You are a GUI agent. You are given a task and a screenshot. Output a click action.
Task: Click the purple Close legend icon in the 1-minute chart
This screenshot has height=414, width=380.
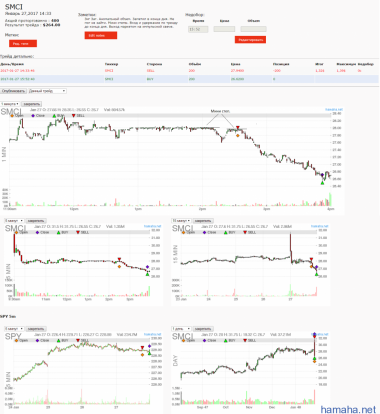coord(33,116)
